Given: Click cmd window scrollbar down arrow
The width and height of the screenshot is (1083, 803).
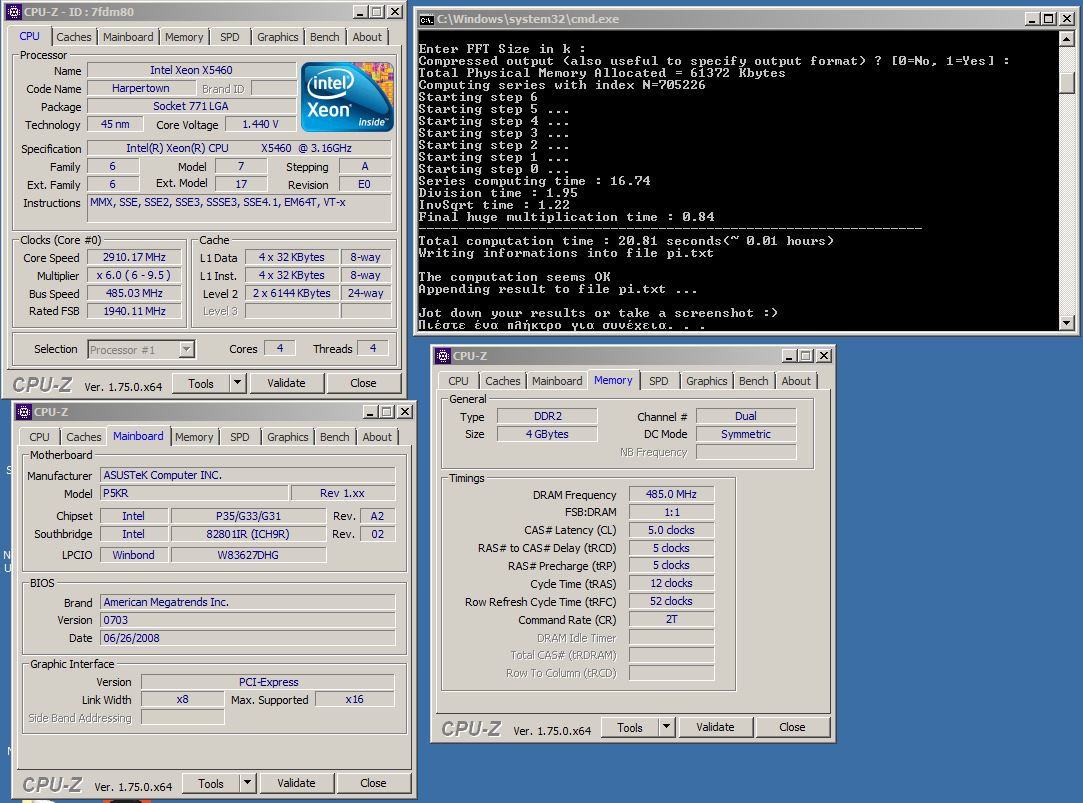Looking at the screenshot, I should [x=1067, y=322].
